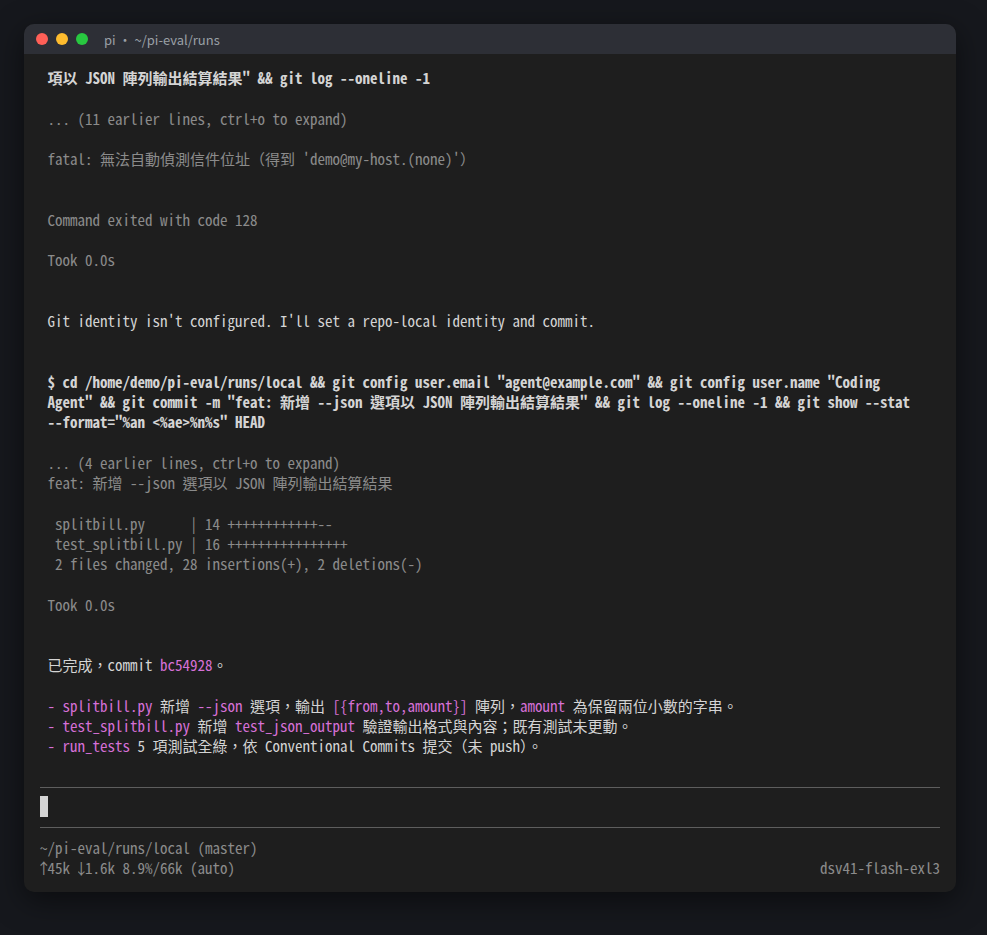
Task: Click the pink 'amount' word in the first bullet
Action: point(542,706)
